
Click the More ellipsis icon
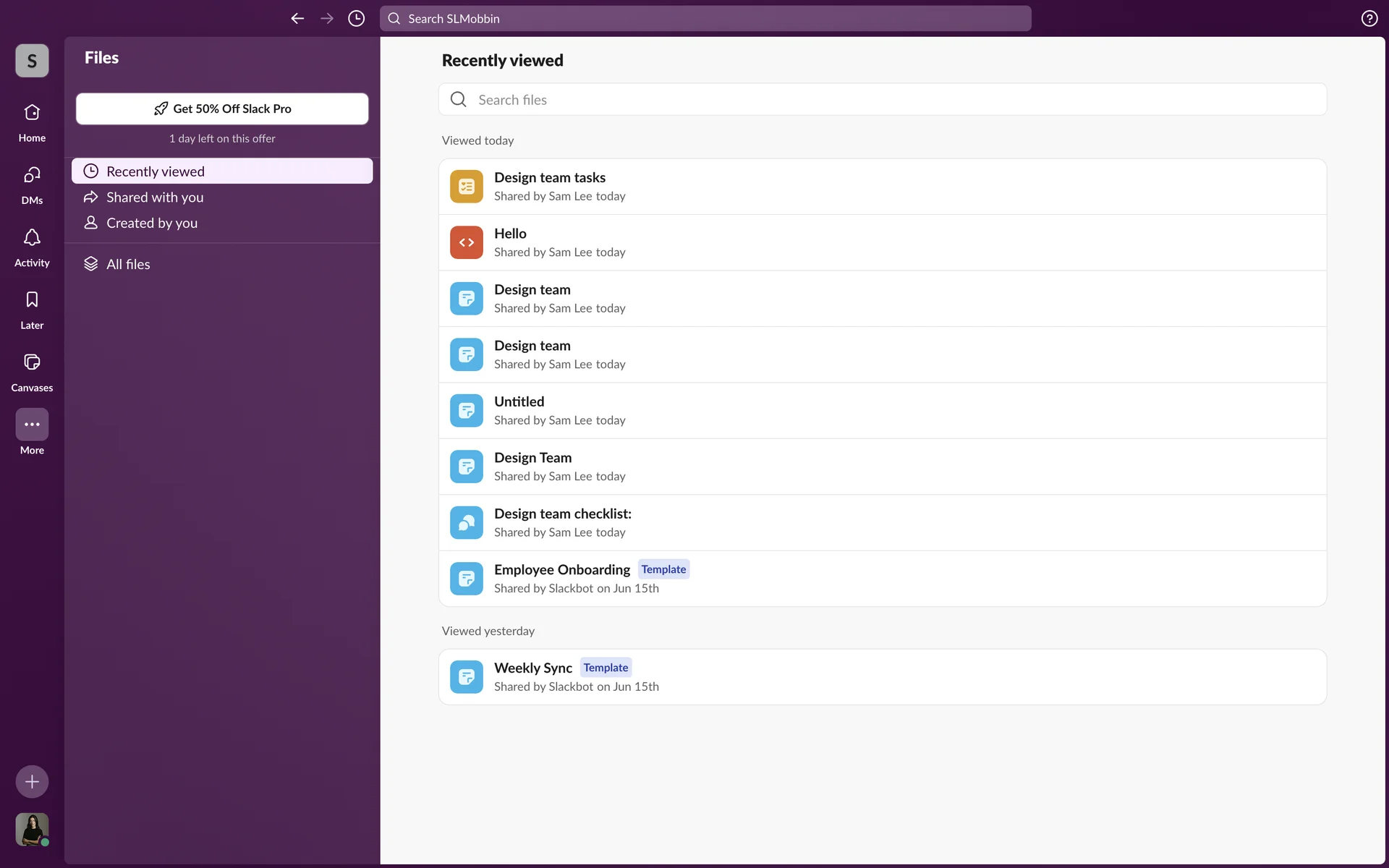tap(32, 425)
